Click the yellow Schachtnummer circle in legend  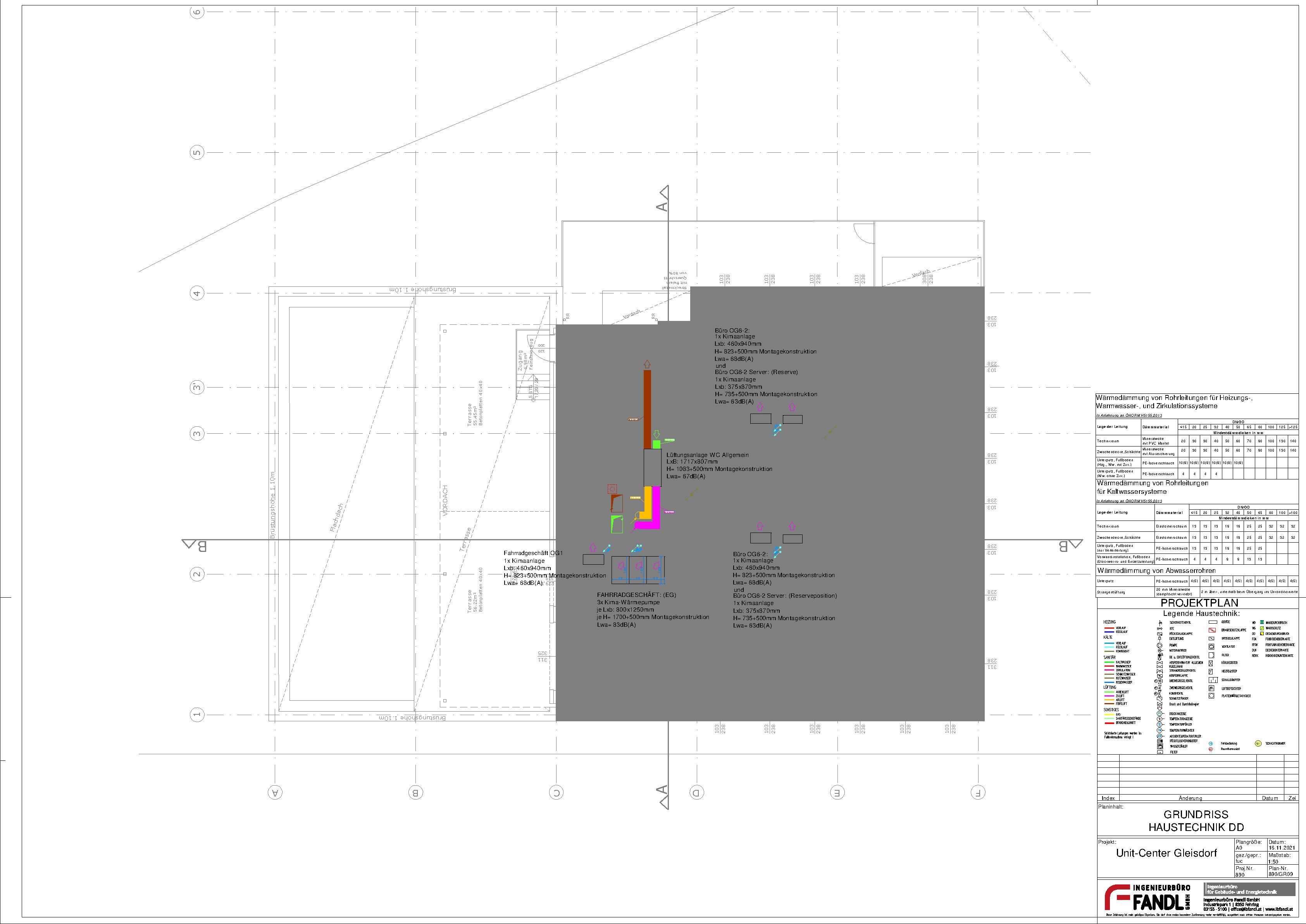coord(1258,744)
